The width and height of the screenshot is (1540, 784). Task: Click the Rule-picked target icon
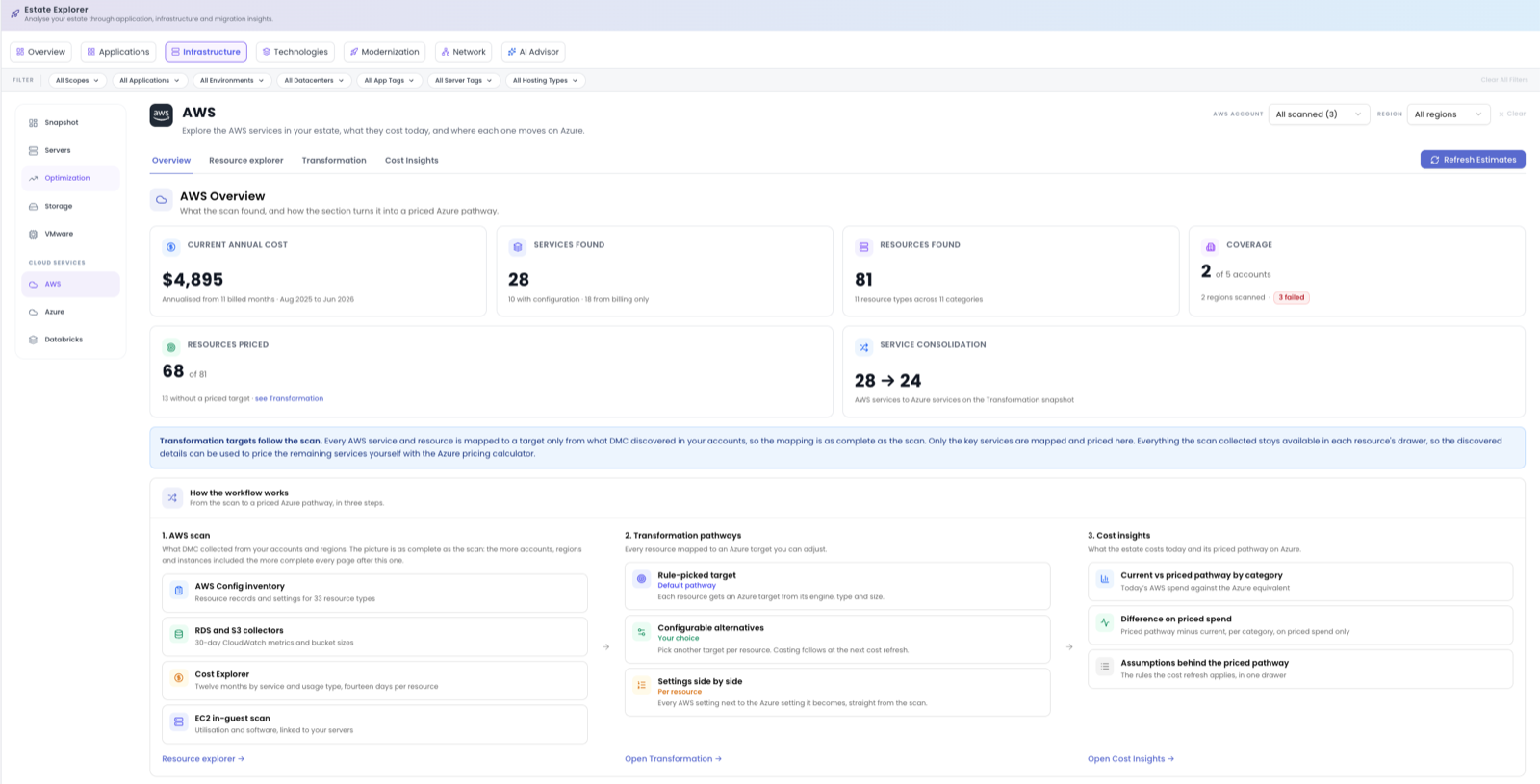[641, 579]
